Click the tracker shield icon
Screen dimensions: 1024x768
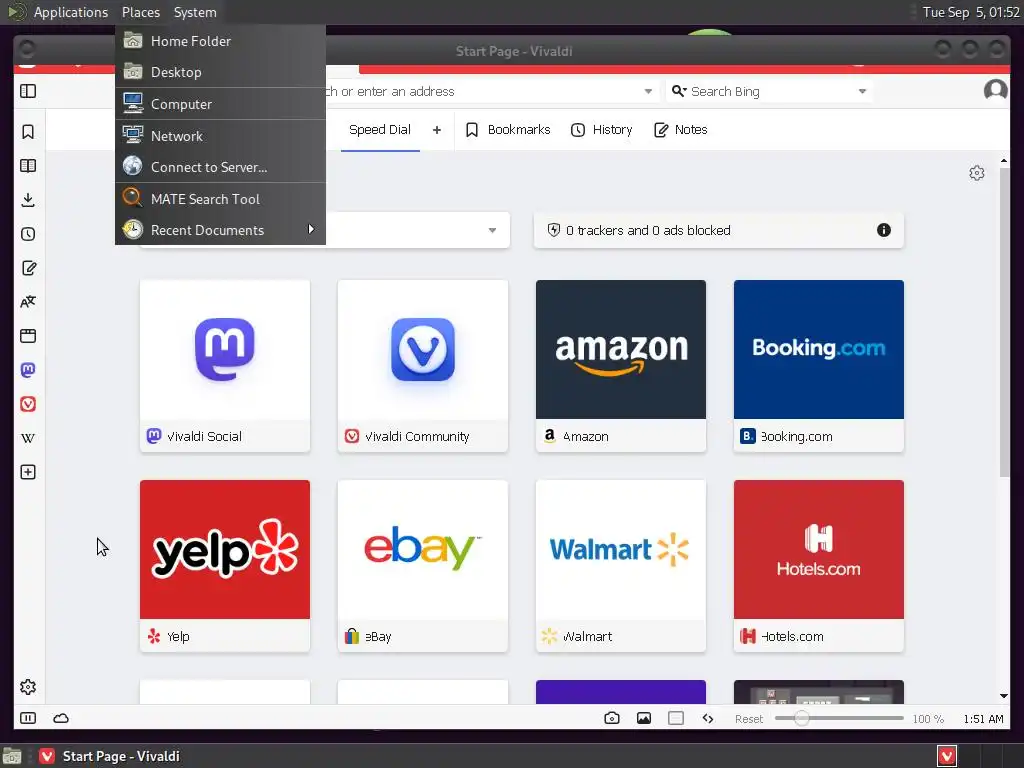[x=554, y=230]
